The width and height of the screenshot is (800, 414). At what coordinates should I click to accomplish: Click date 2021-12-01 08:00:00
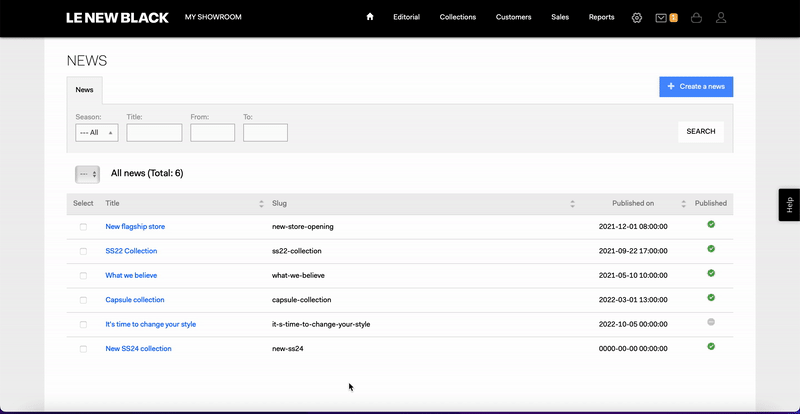633,227
